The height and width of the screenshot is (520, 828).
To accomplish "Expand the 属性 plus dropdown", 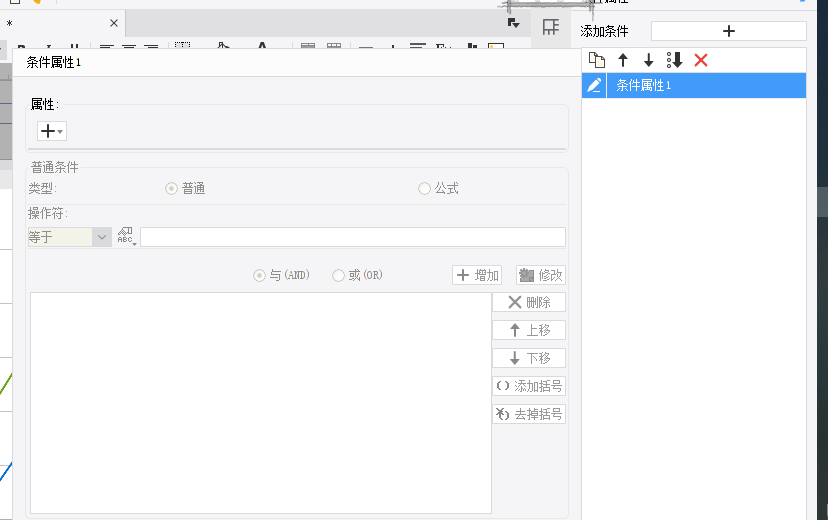I will click(51, 131).
